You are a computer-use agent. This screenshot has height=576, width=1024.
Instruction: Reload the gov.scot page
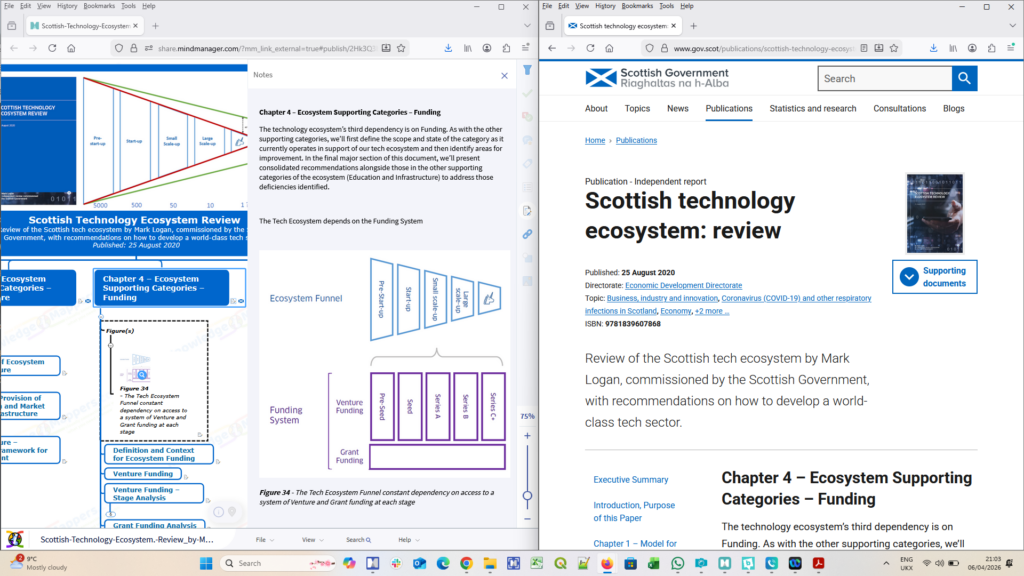pyautogui.click(x=590, y=48)
